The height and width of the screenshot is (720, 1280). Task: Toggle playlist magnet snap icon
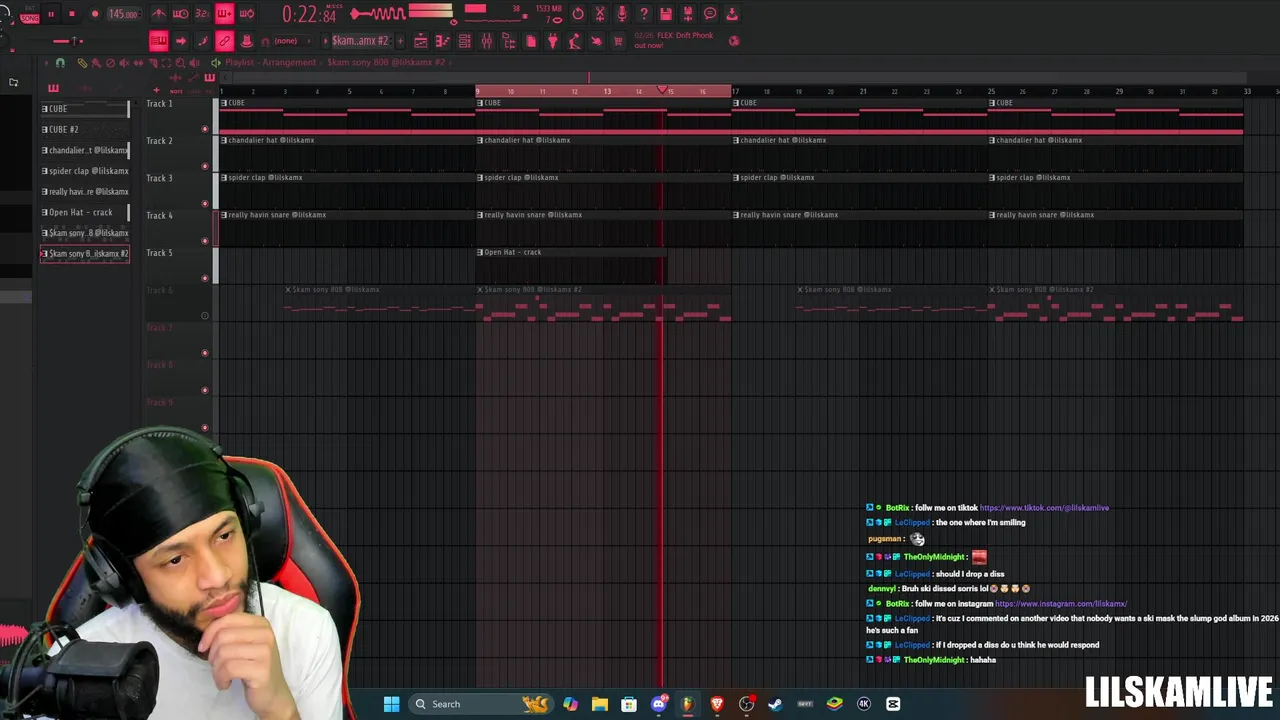coord(60,63)
